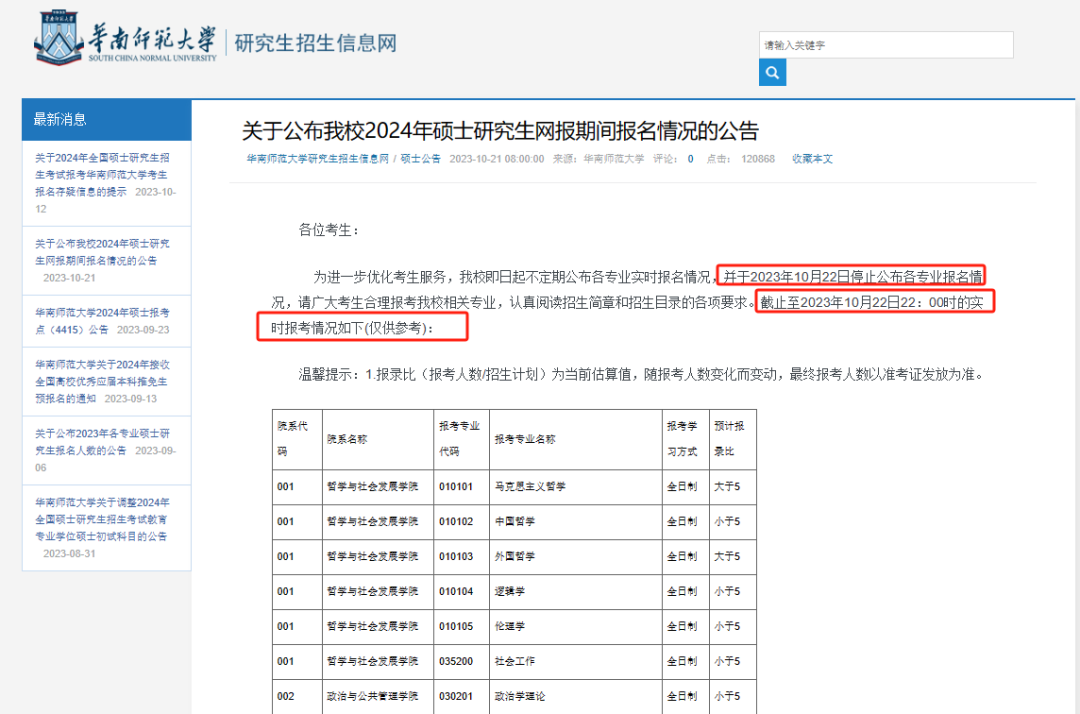Open news about 优秀应届本科推免生预报名
This screenshot has width=1080, height=714.
click(x=103, y=381)
